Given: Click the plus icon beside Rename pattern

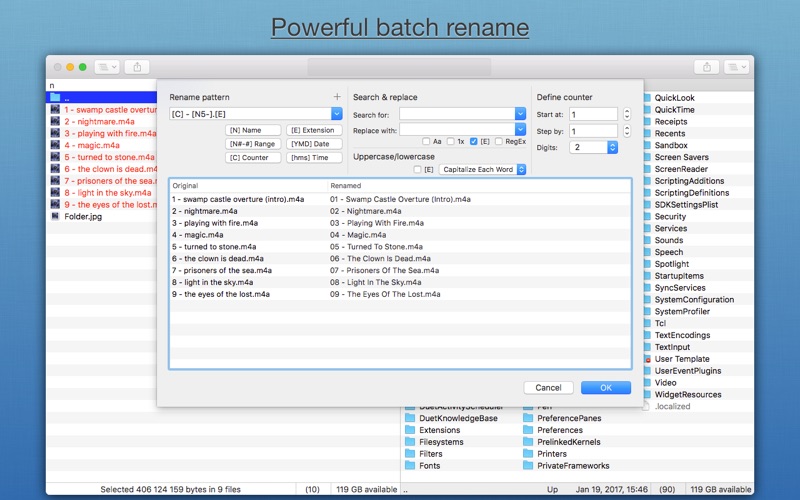Looking at the screenshot, I should (x=337, y=97).
